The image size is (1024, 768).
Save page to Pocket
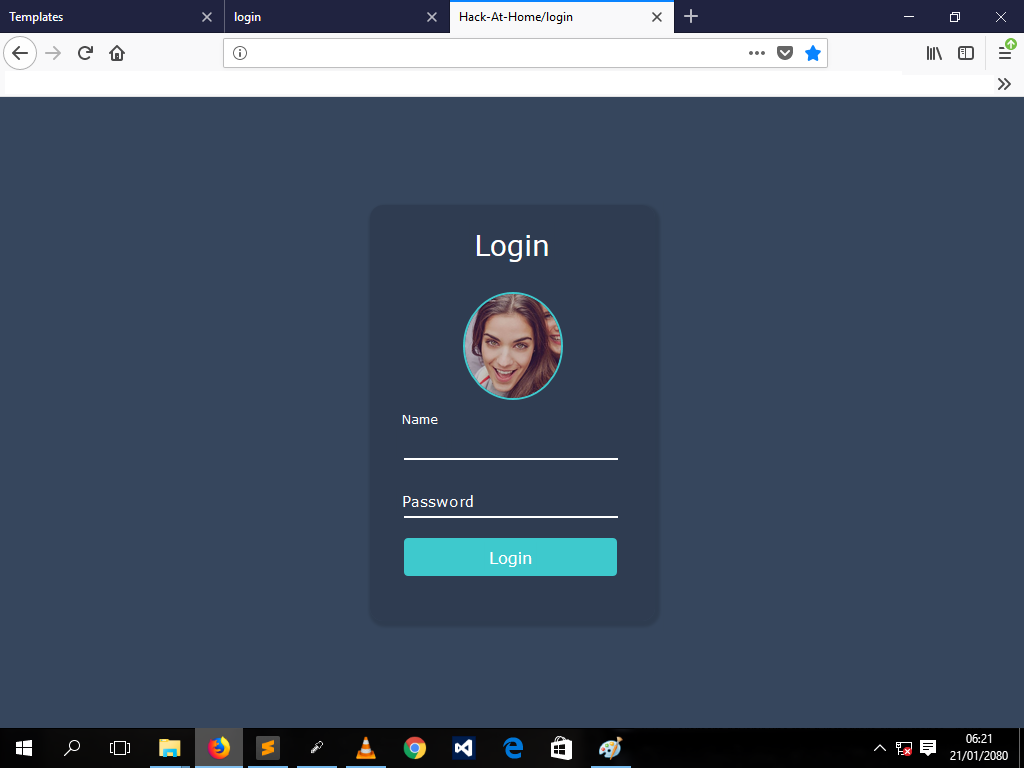coord(784,53)
